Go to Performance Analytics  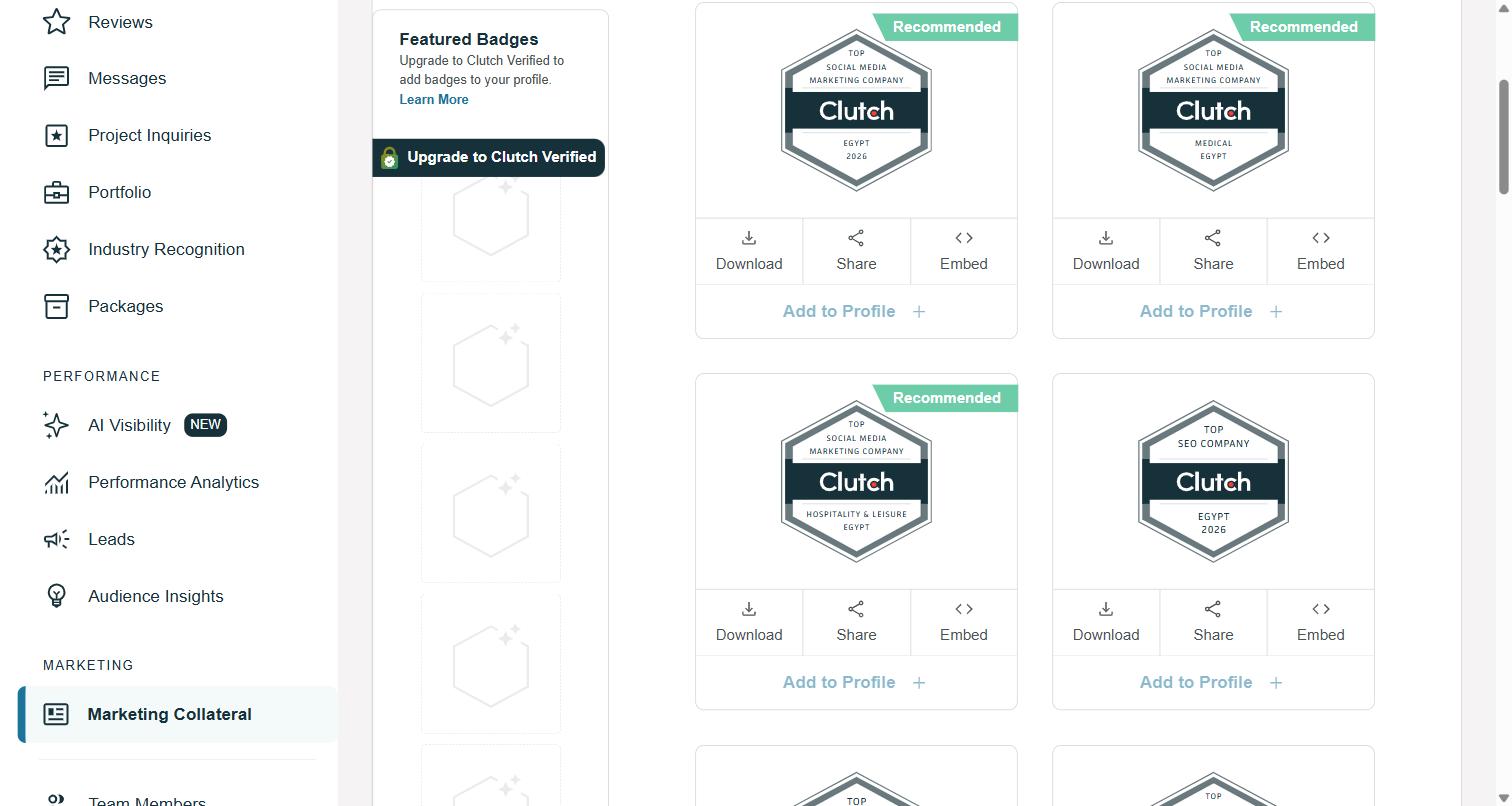(x=173, y=482)
